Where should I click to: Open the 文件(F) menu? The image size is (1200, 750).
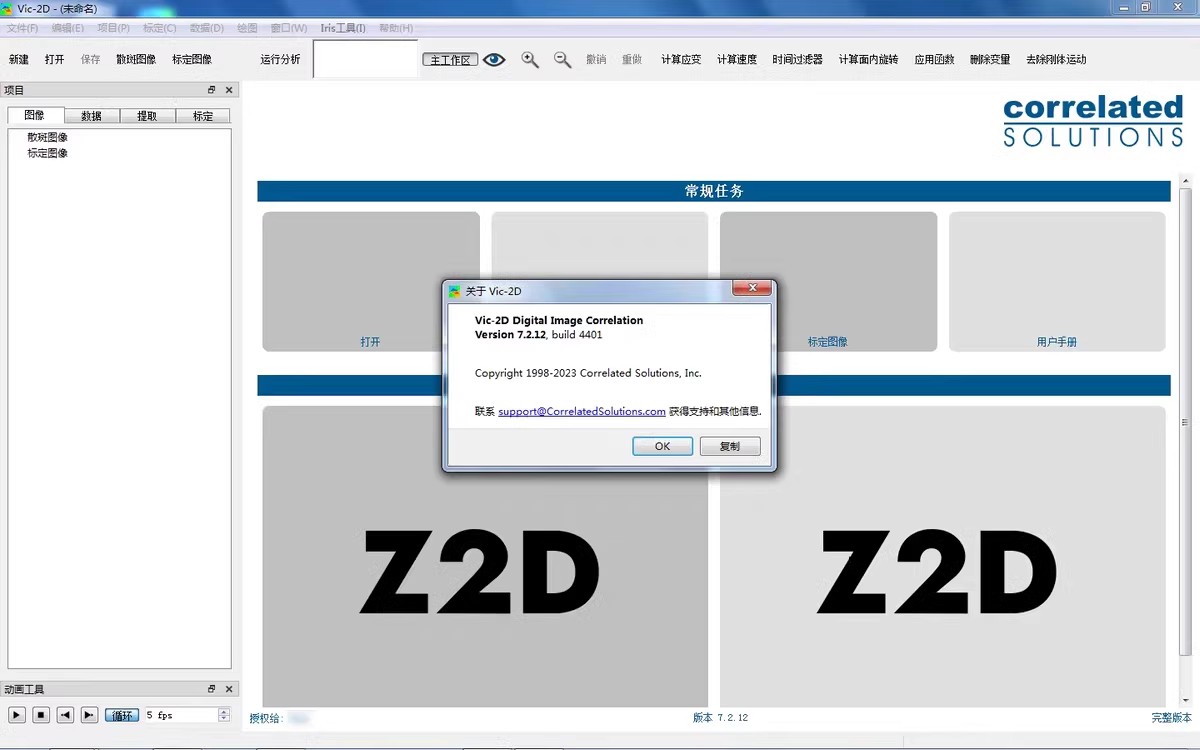coord(22,28)
